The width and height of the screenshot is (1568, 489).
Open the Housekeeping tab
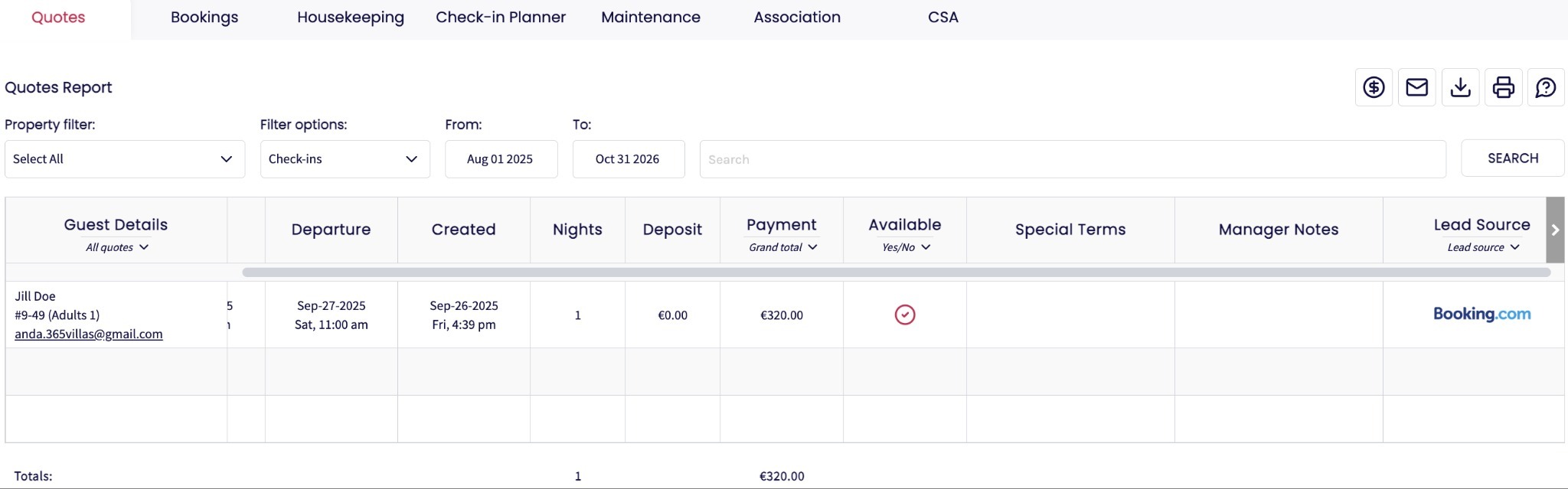(x=350, y=18)
